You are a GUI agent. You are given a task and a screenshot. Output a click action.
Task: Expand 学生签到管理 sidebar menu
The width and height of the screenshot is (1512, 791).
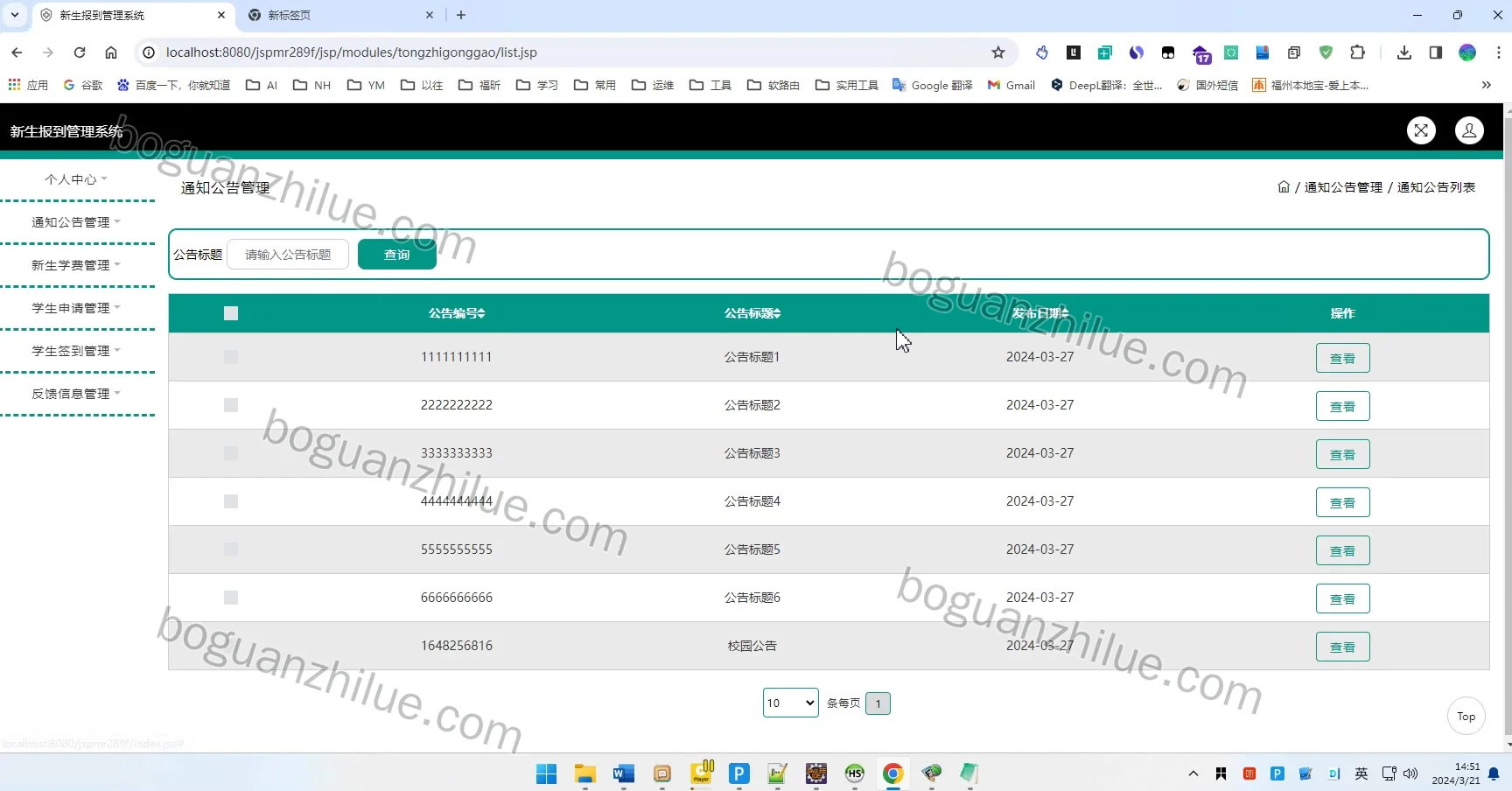point(77,351)
